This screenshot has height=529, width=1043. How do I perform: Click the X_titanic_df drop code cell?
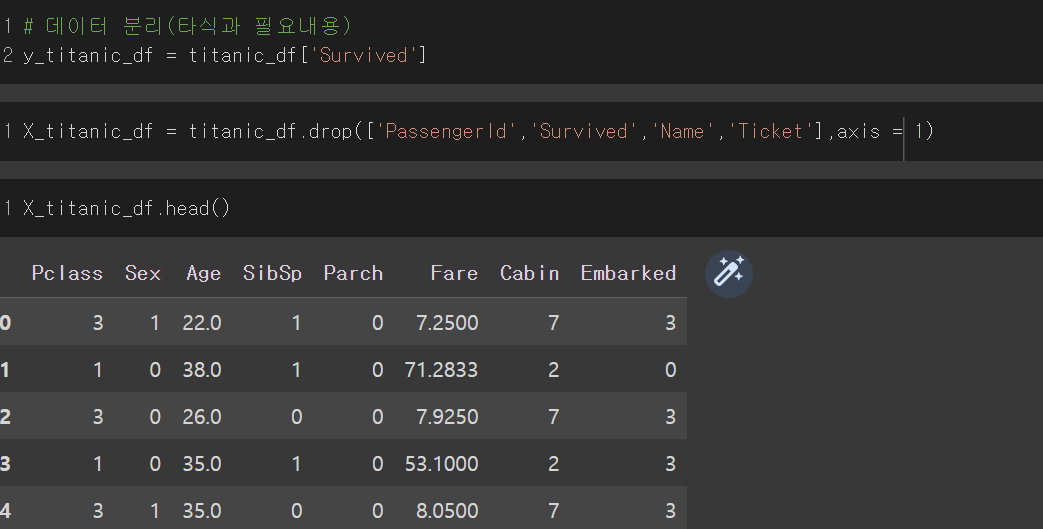click(x=522, y=131)
